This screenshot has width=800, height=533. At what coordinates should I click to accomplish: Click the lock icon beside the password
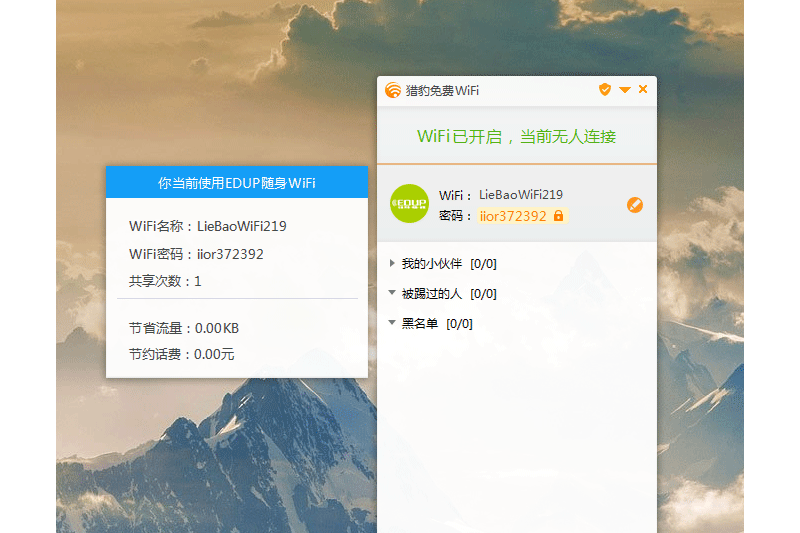point(559,216)
